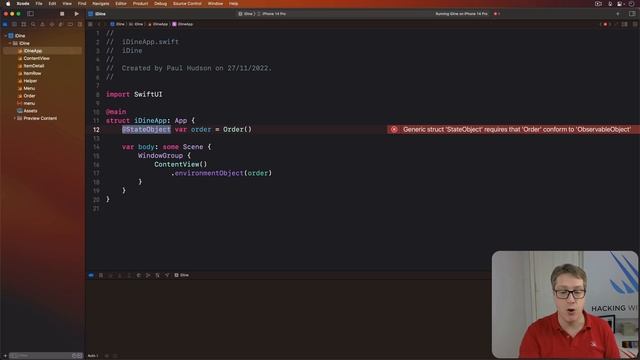This screenshot has width=640, height=360.
Task: Open the Product menu
Action: point(140,4)
